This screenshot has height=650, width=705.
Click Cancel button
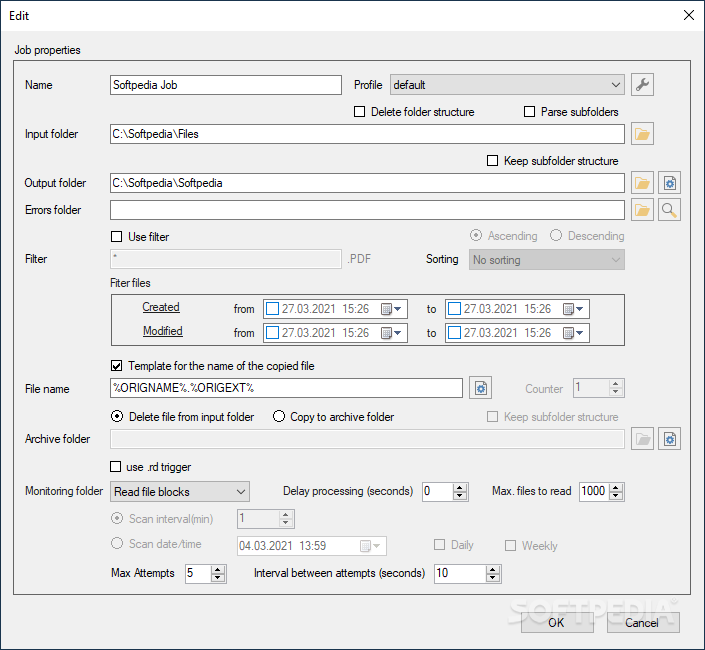(x=643, y=623)
